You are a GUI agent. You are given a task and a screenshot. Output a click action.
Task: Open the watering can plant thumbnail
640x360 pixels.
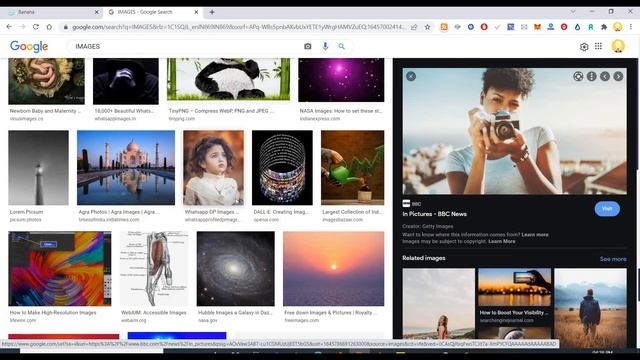352,168
